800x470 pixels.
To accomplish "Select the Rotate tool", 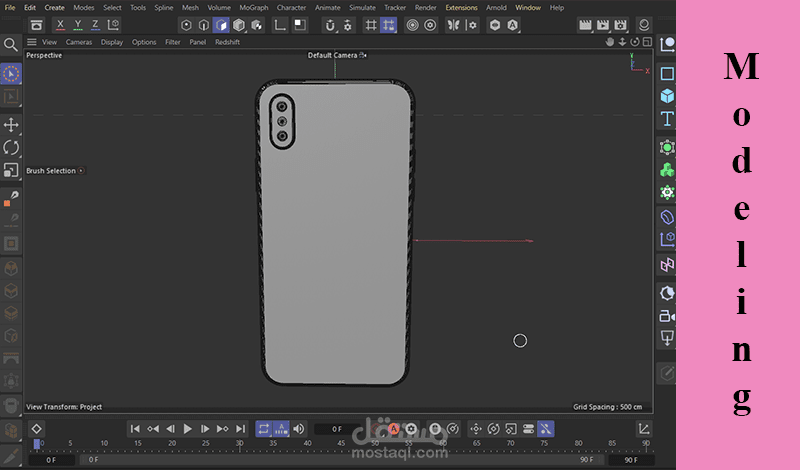I will (11, 147).
